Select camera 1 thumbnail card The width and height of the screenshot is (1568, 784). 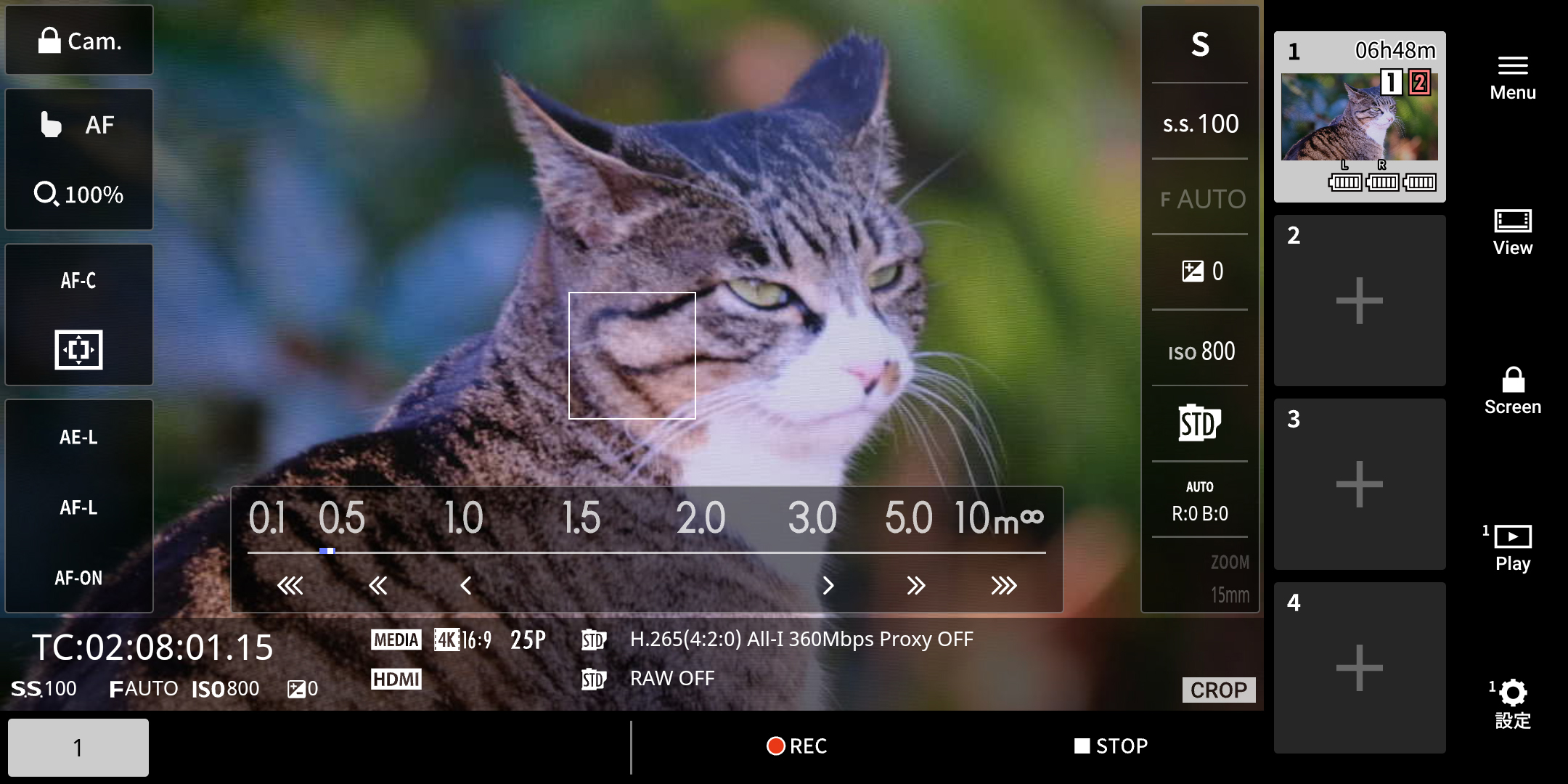point(1360,116)
